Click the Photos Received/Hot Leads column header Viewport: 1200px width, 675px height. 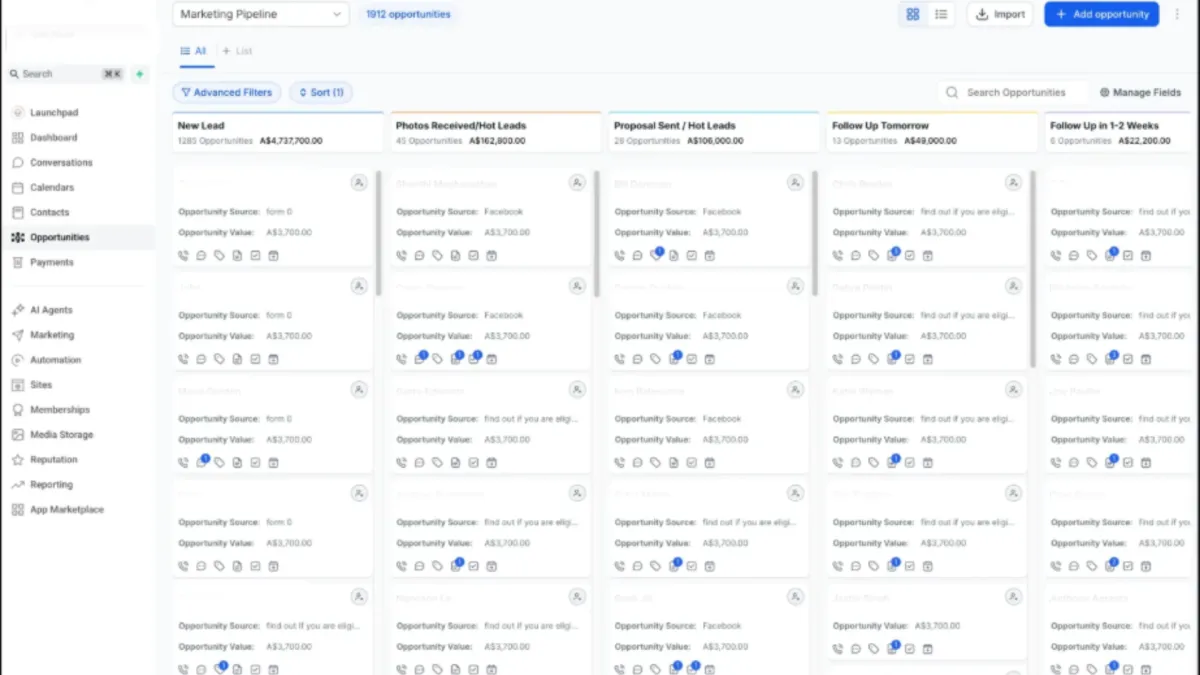tap(495, 133)
